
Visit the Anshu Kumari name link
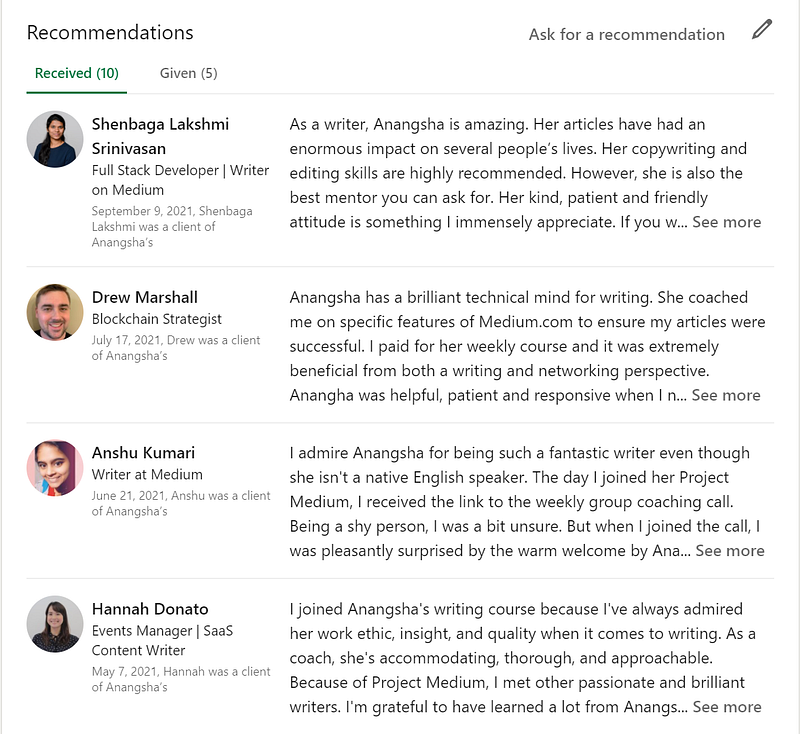click(x=143, y=452)
